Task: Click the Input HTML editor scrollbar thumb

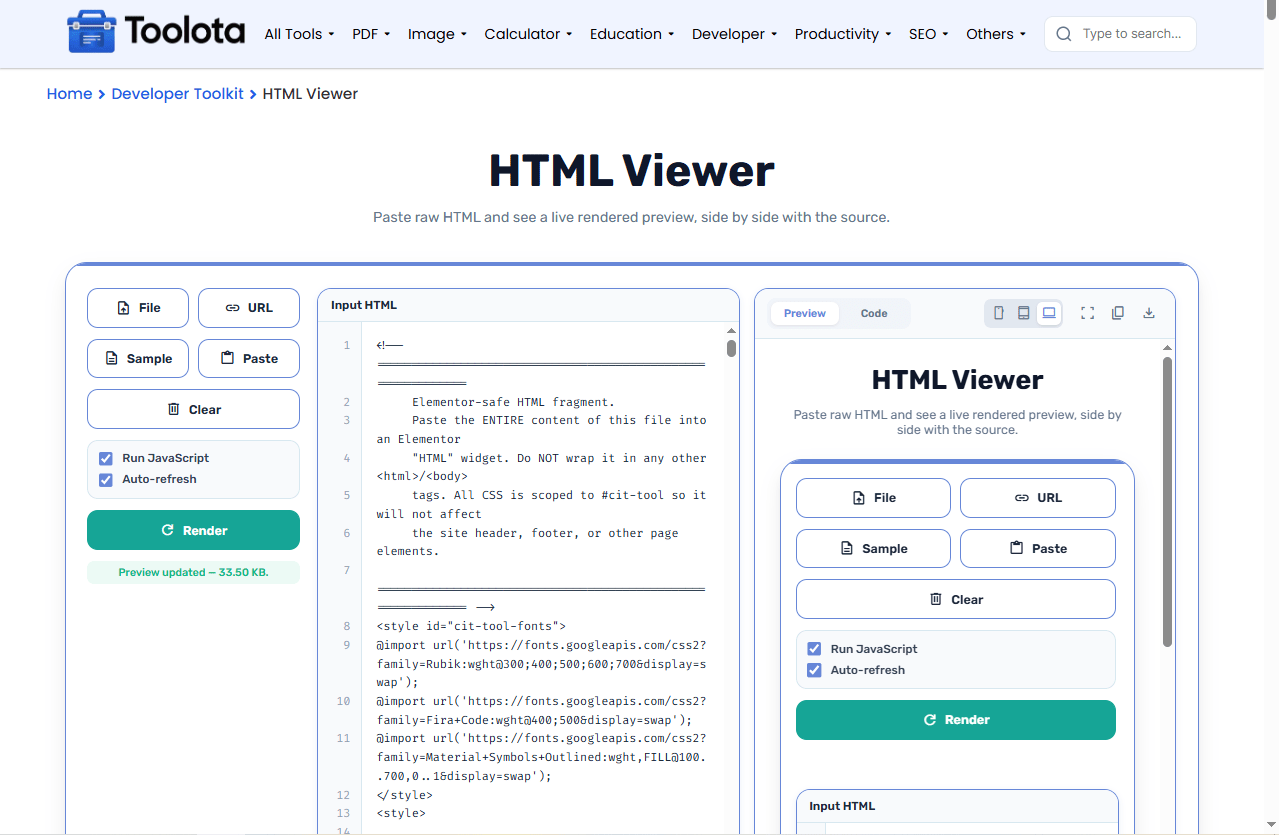Action: 731,348
